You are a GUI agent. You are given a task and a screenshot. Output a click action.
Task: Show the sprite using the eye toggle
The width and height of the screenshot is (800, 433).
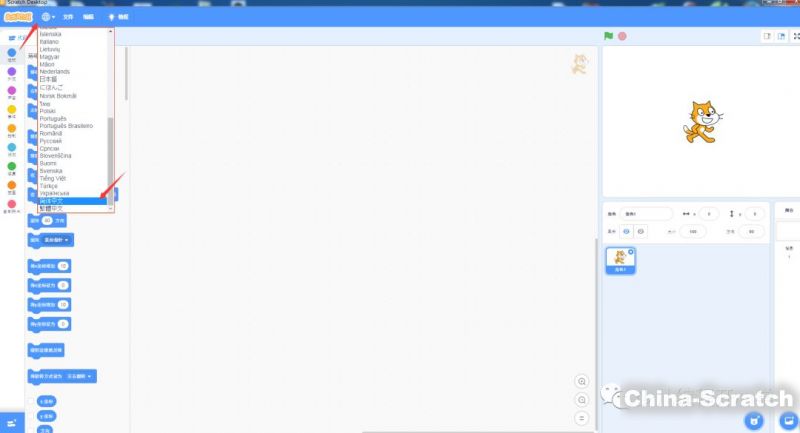pyautogui.click(x=626, y=231)
